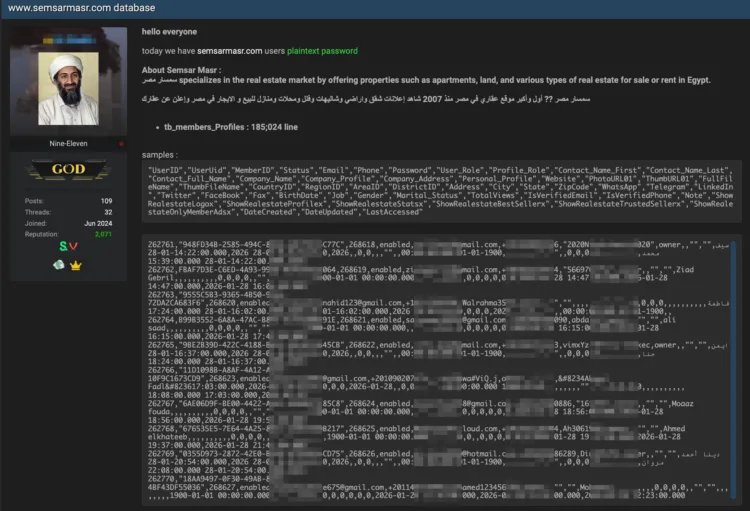Click the green plaintext password text

(x=322, y=51)
